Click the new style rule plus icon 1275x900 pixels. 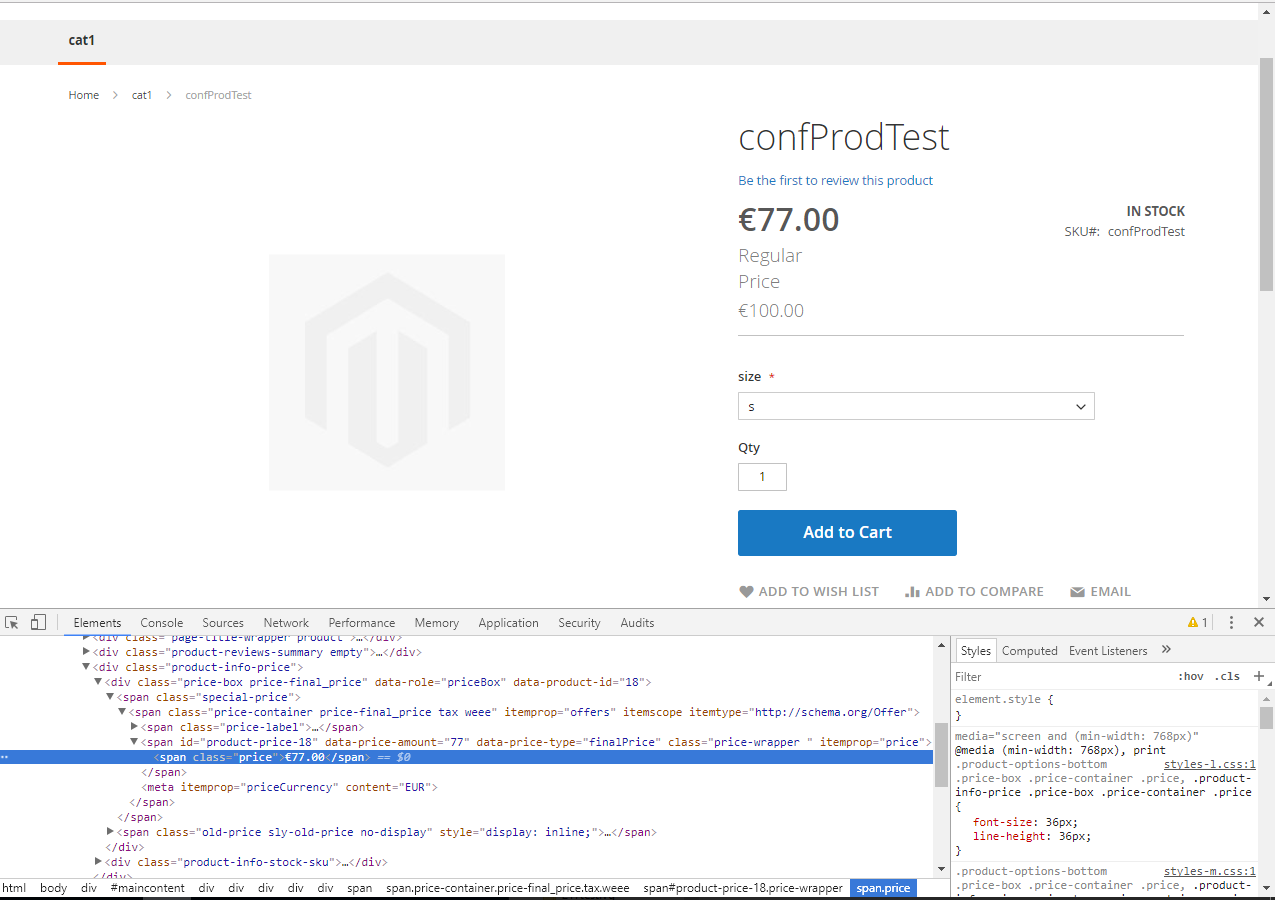[x=1259, y=676]
